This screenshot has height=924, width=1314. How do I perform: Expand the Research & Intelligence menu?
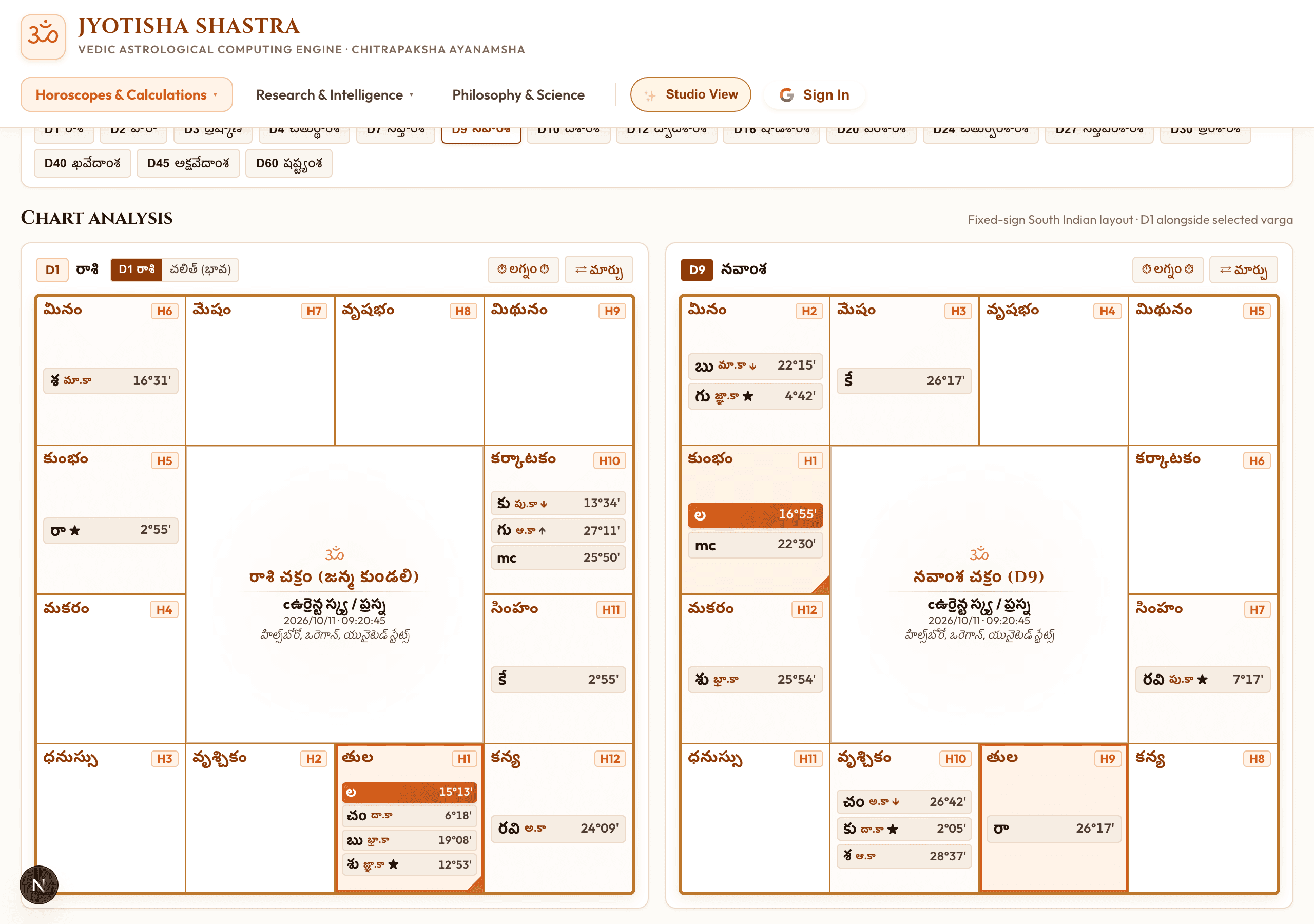(x=335, y=94)
